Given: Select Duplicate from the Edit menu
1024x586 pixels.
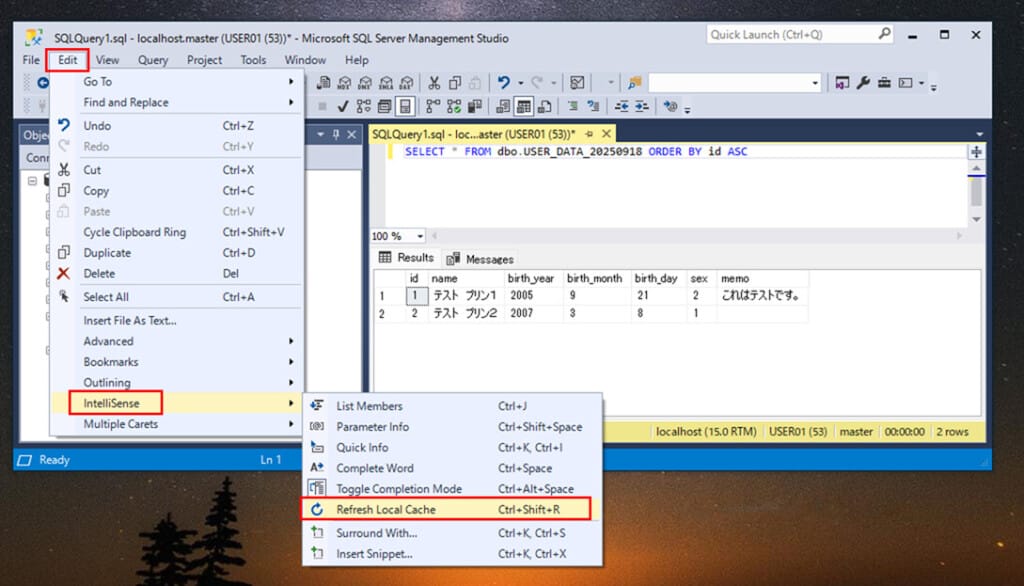Looking at the screenshot, I should click(108, 253).
